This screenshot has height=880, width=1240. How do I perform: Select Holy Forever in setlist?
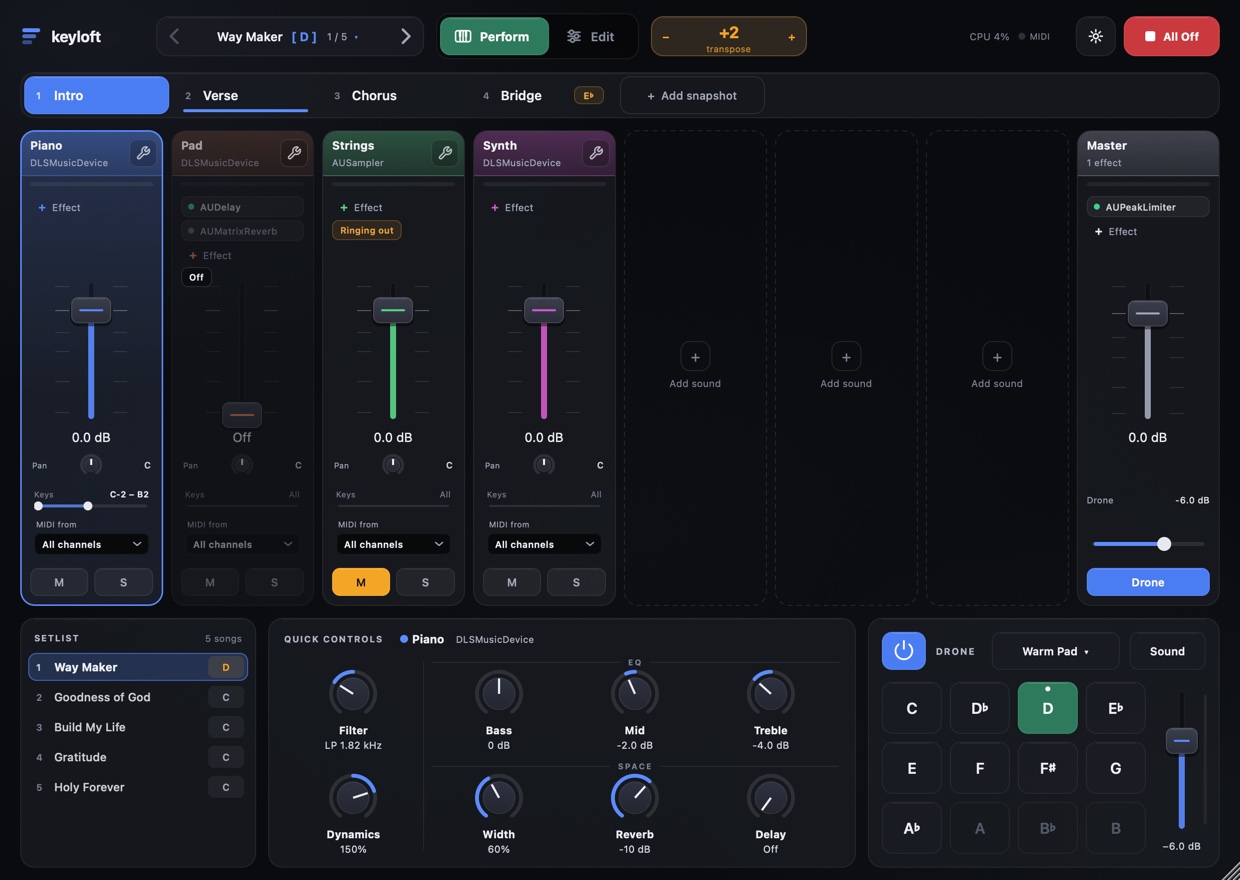click(138, 787)
